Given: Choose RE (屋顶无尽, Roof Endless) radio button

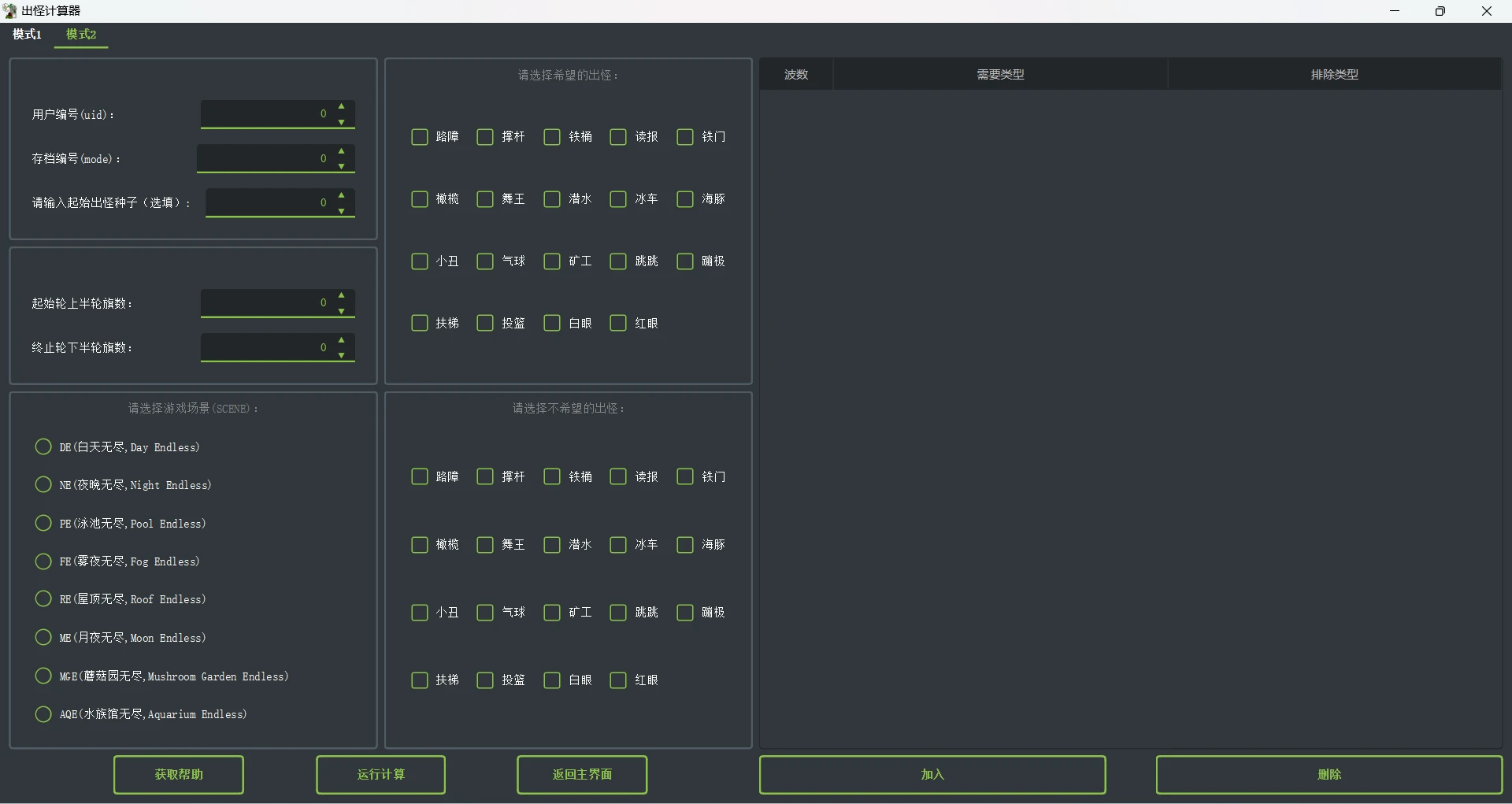Looking at the screenshot, I should [x=43, y=599].
